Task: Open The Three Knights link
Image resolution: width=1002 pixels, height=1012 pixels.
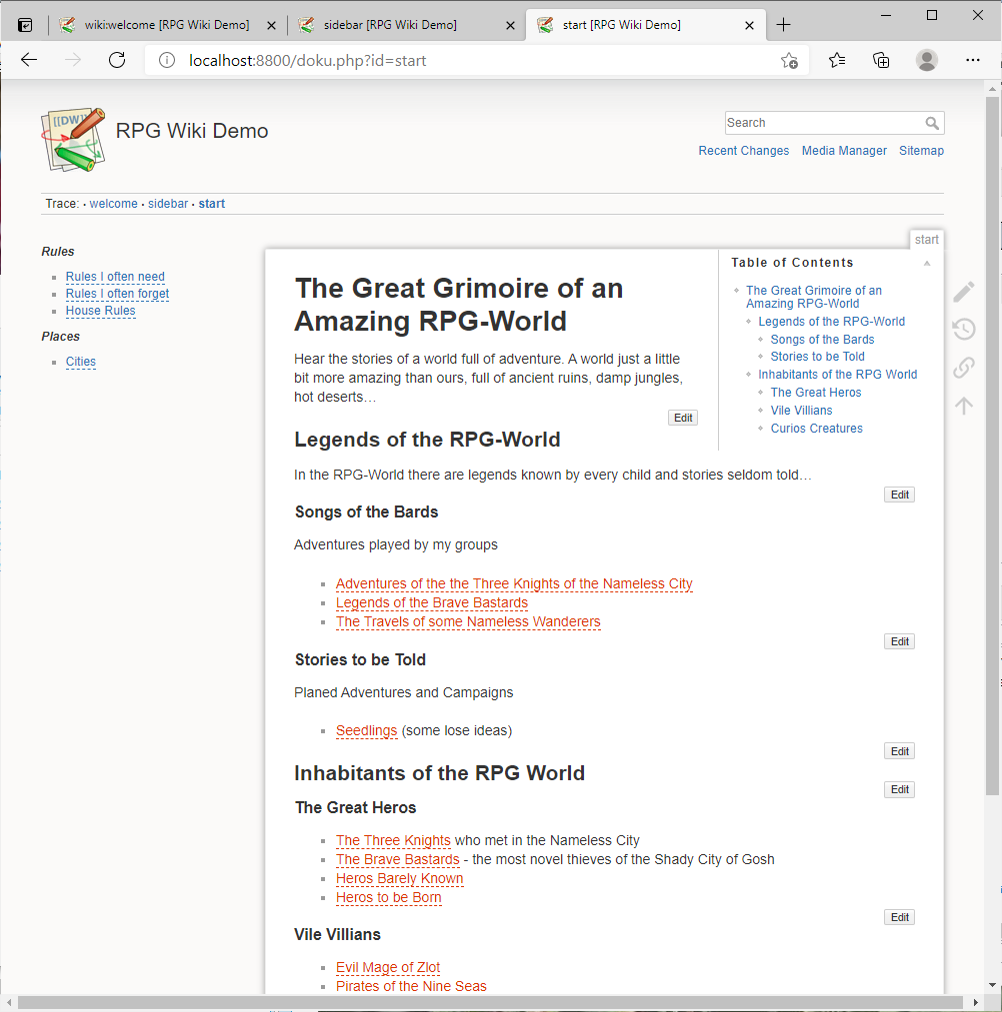Action: (393, 840)
